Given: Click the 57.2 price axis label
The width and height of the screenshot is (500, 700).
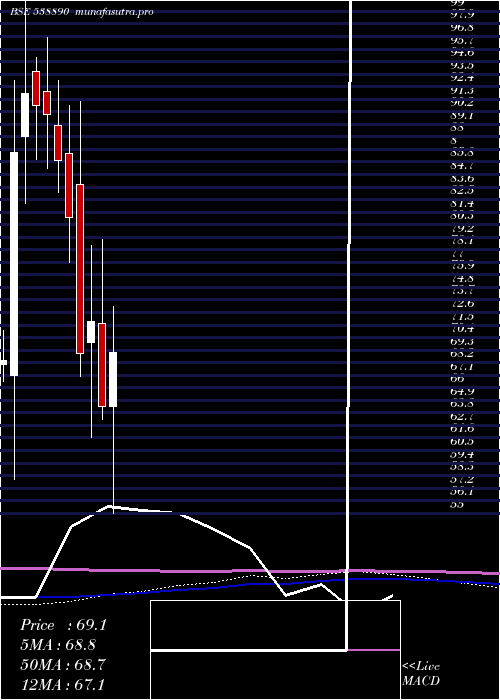Looking at the screenshot, I should click(x=462, y=479).
